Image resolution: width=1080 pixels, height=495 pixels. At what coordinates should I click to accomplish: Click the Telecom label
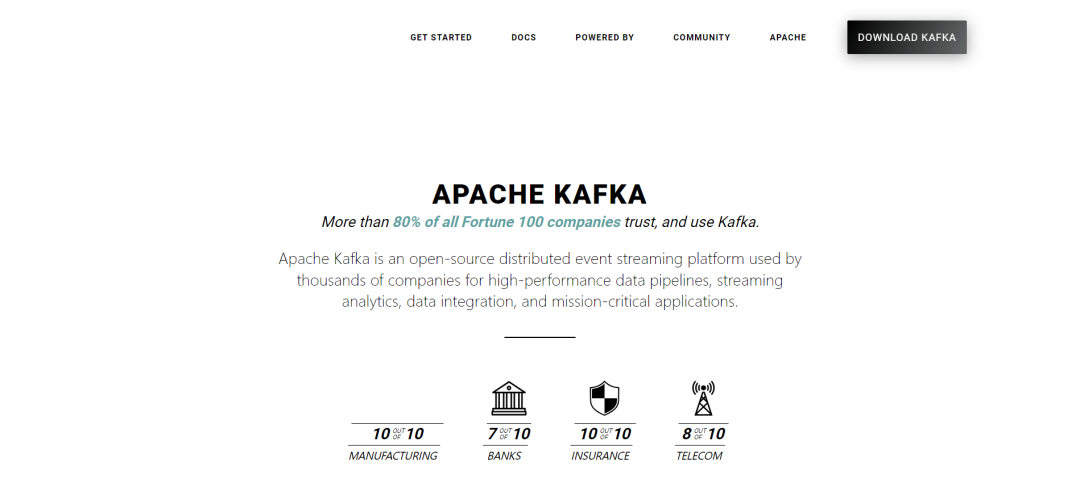point(698,456)
